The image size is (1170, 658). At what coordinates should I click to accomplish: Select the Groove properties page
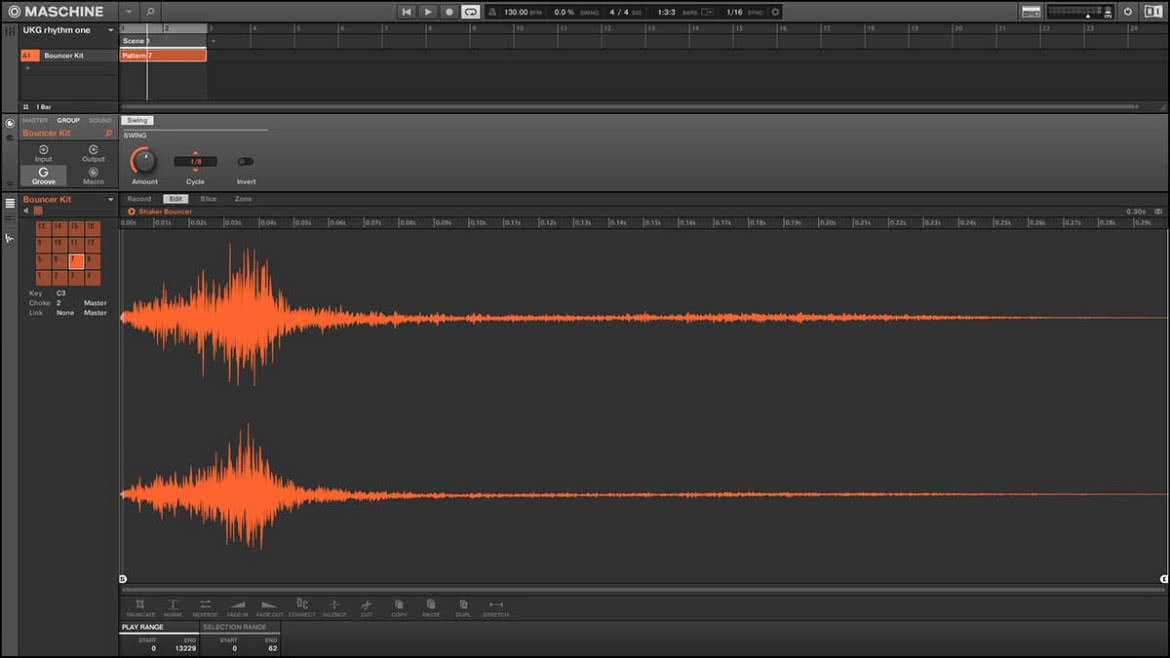pos(43,175)
